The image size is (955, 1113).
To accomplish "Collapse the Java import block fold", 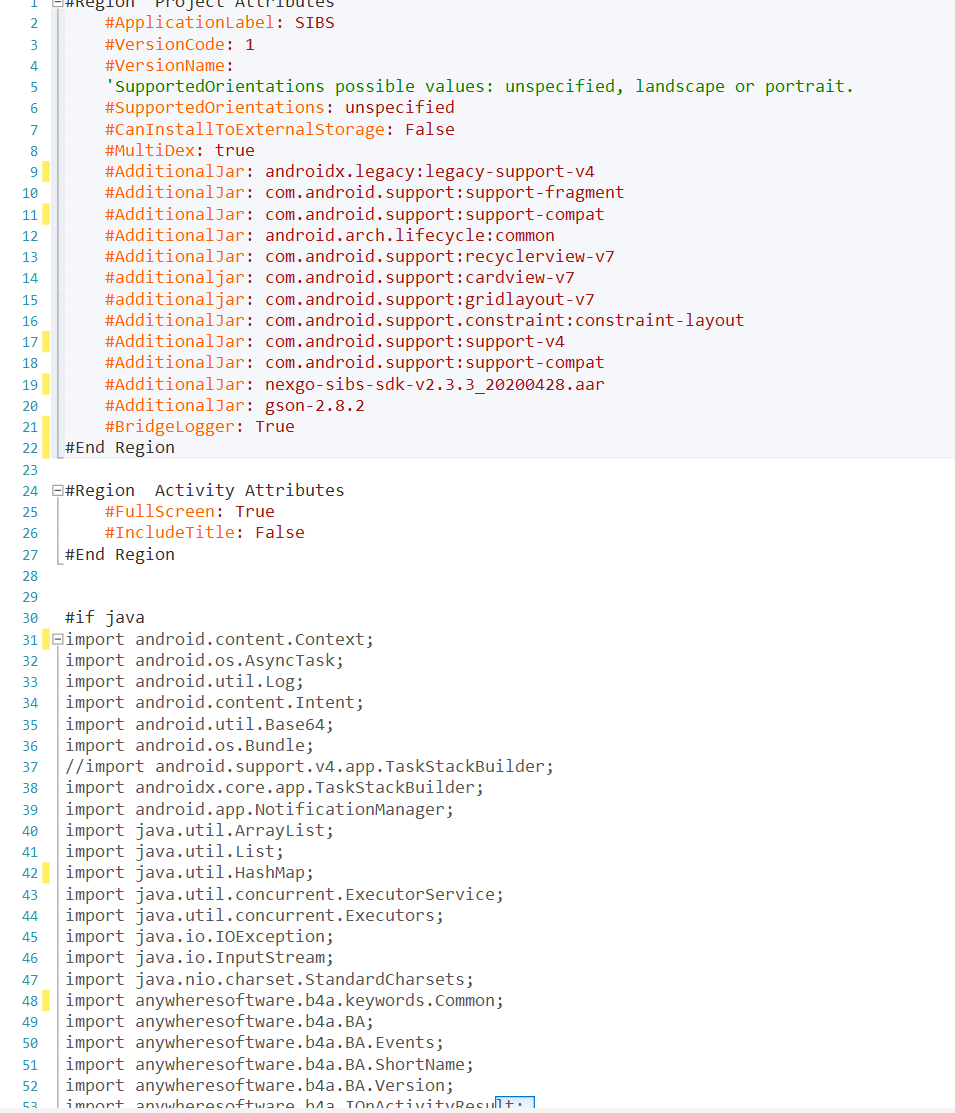I will (57, 640).
